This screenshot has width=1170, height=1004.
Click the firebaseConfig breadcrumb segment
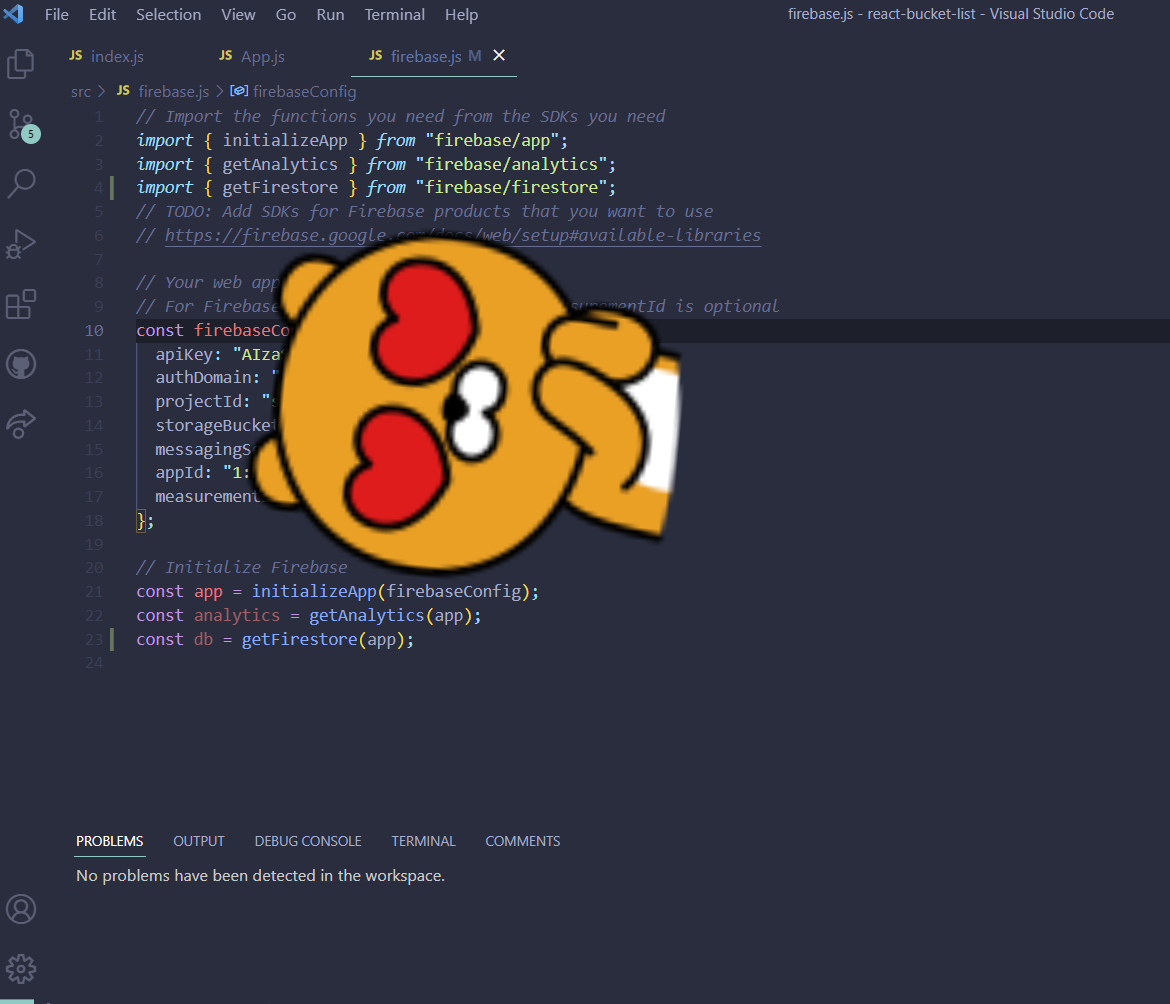pyautogui.click(x=304, y=92)
